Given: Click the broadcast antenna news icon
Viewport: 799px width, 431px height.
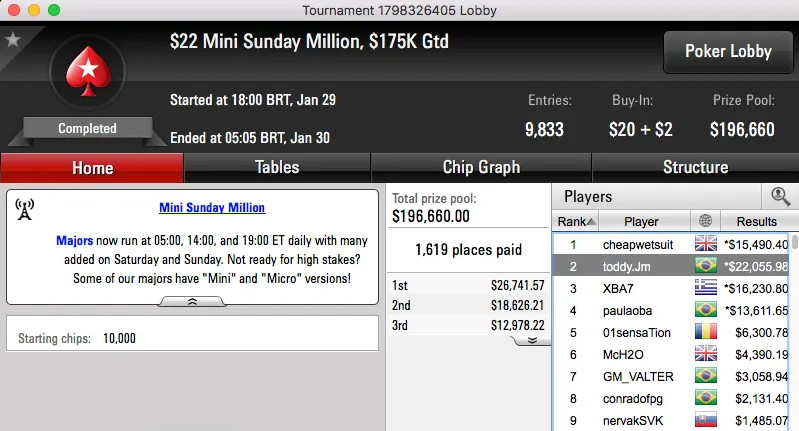Looking at the screenshot, I should [x=25, y=209].
